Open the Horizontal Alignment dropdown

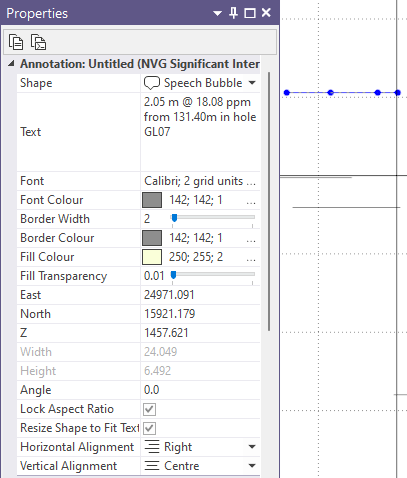coord(252,447)
